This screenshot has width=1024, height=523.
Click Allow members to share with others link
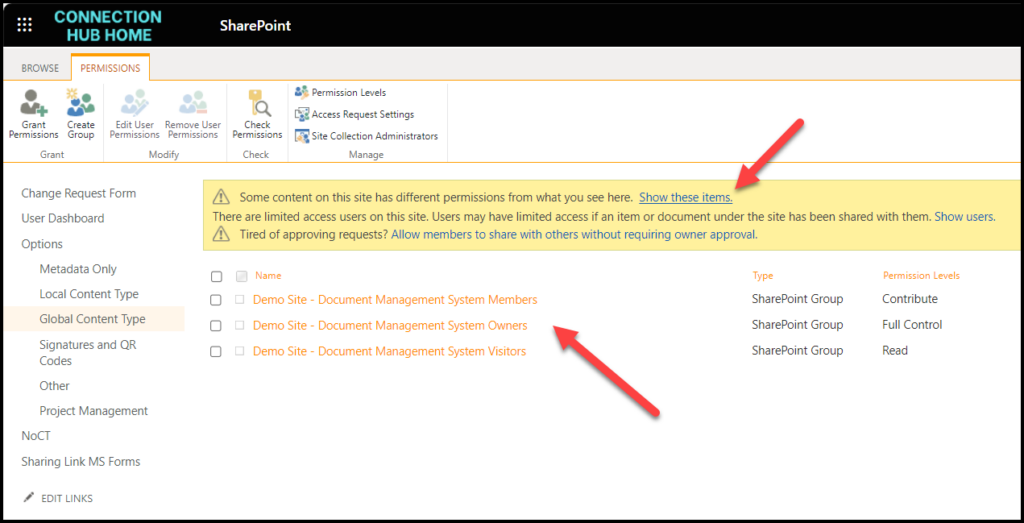click(574, 234)
